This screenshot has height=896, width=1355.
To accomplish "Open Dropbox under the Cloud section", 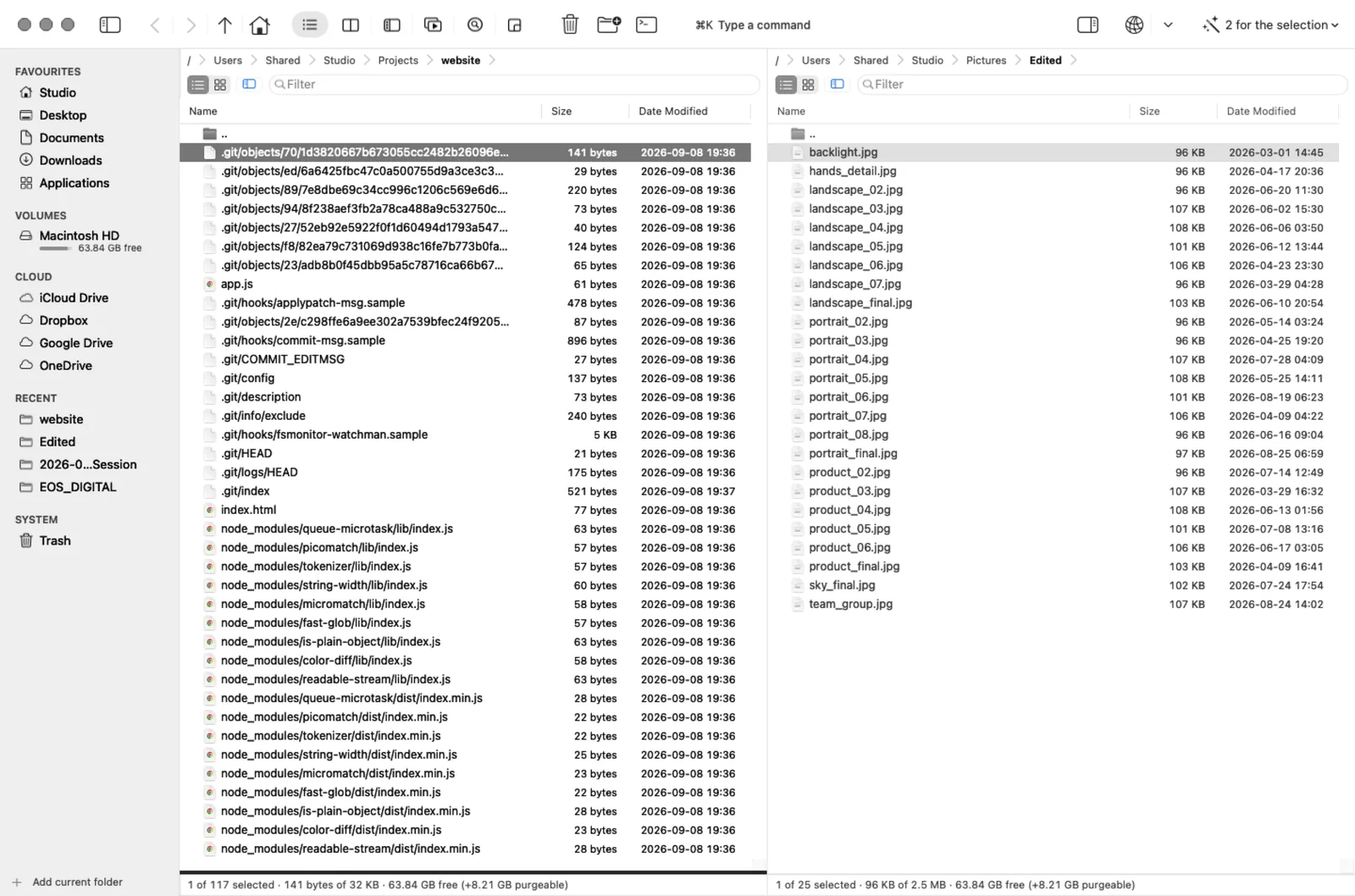I will pos(64,320).
